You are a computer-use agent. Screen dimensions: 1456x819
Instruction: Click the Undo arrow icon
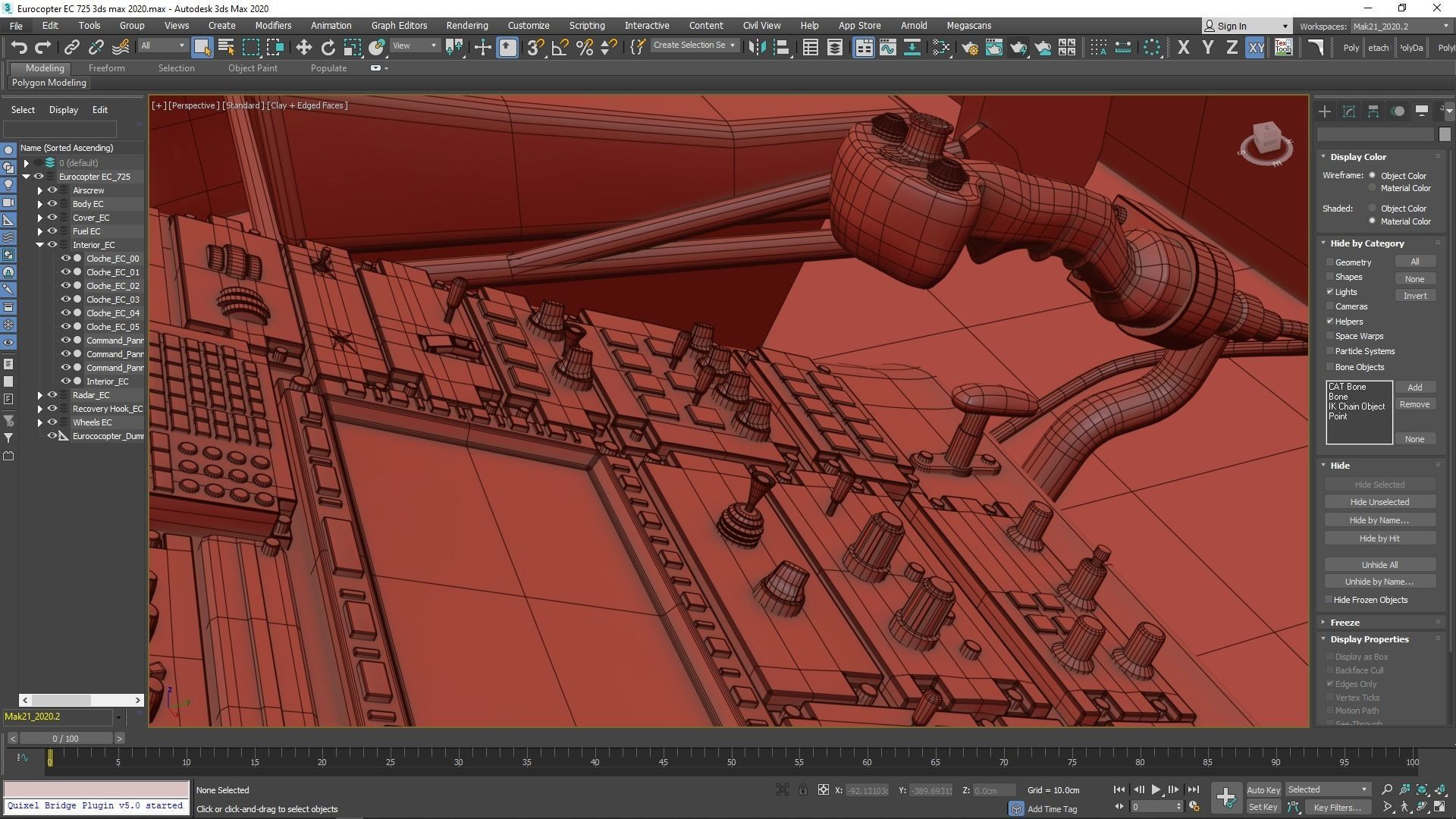coord(18,48)
